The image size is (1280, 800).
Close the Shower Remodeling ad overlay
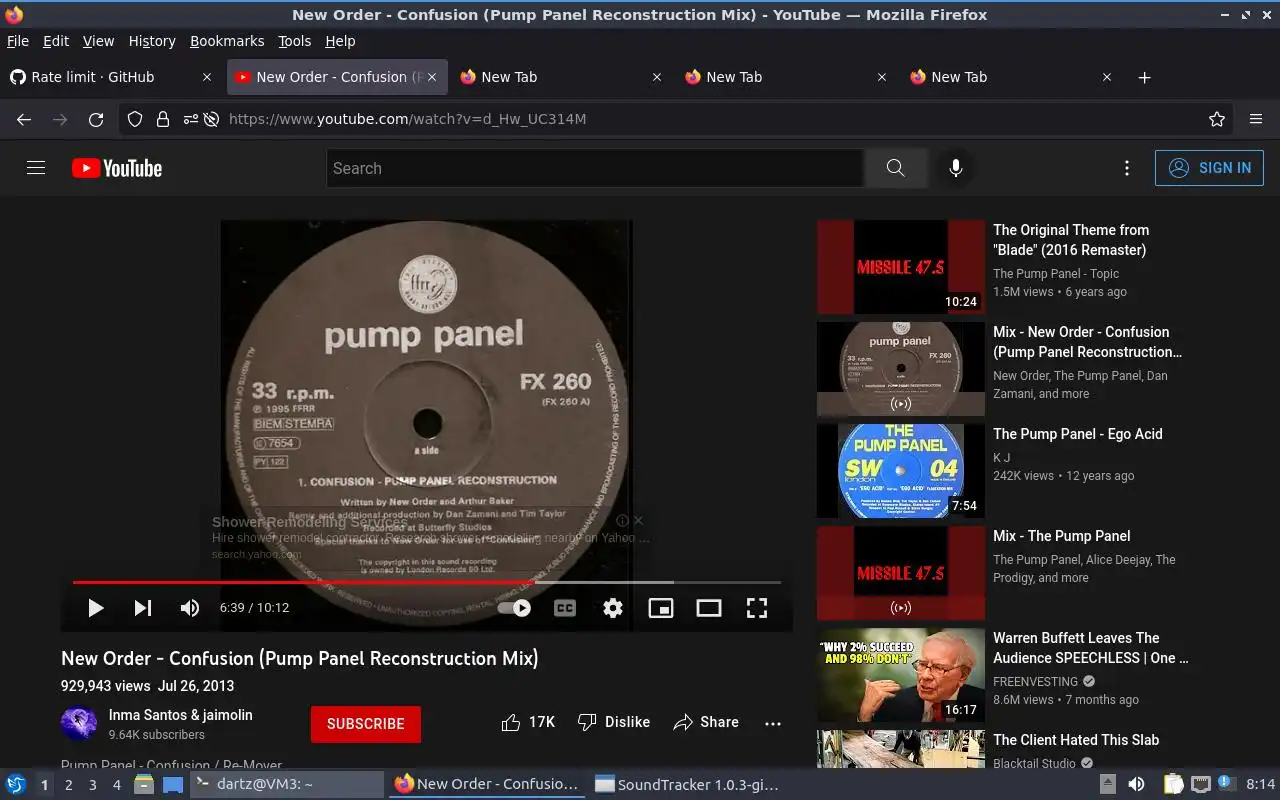[638, 520]
